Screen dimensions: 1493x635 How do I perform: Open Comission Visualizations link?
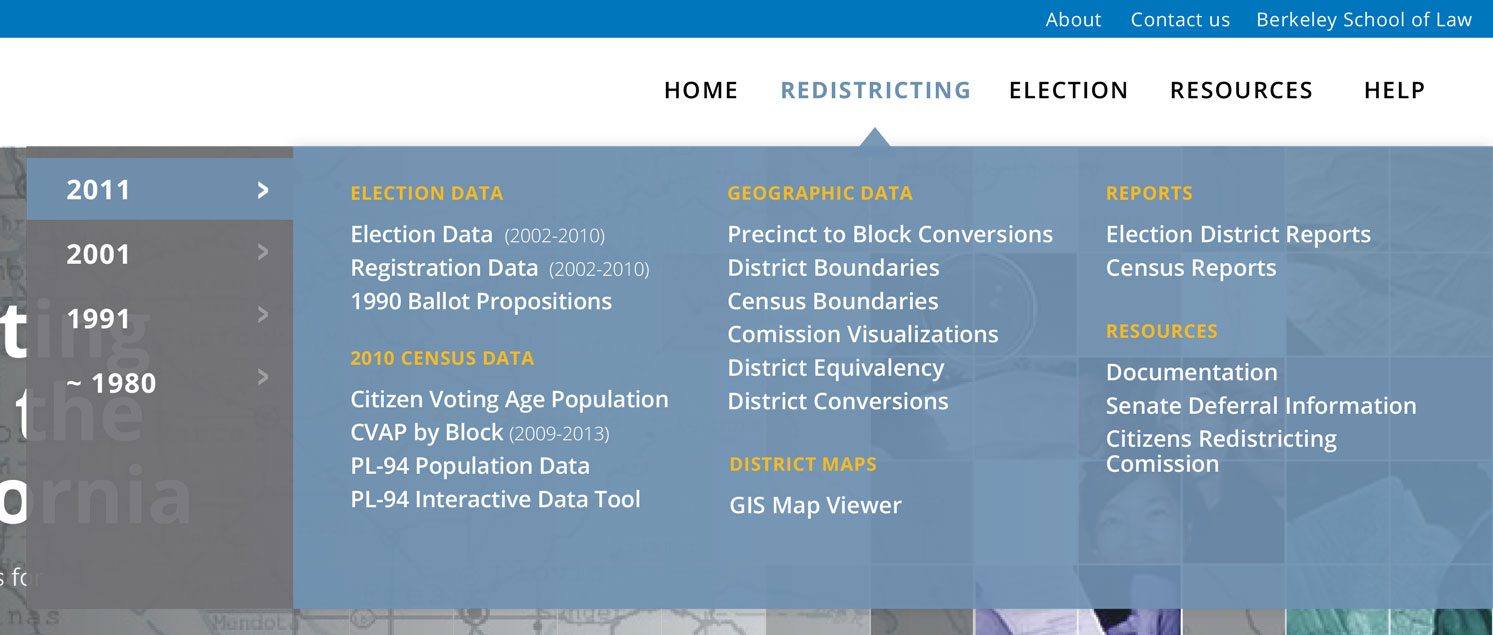pos(863,335)
